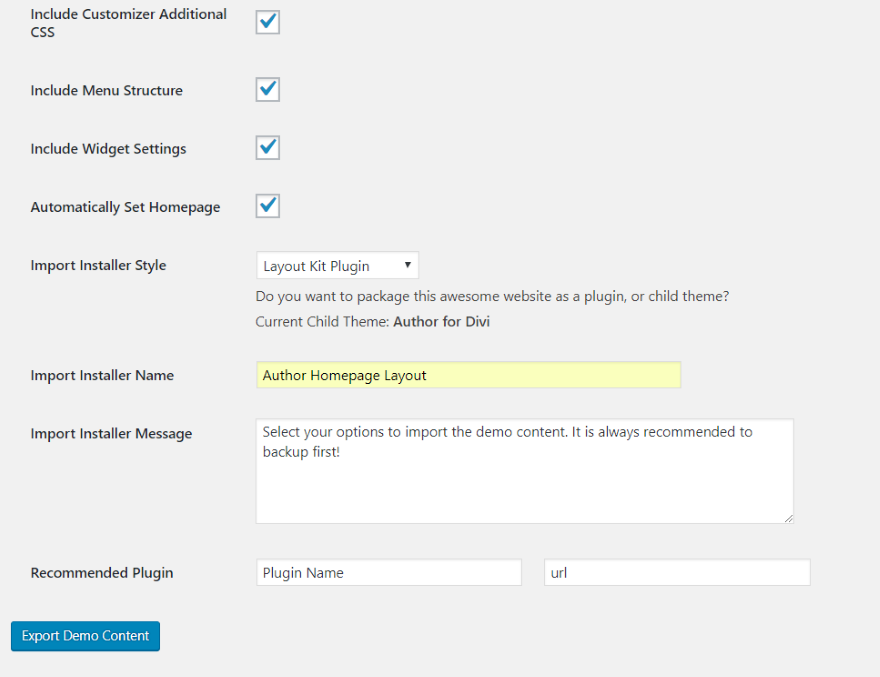The width and height of the screenshot is (880, 677).
Task: Focus the Import Installer Message text area
Action: (x=524, y=470)
